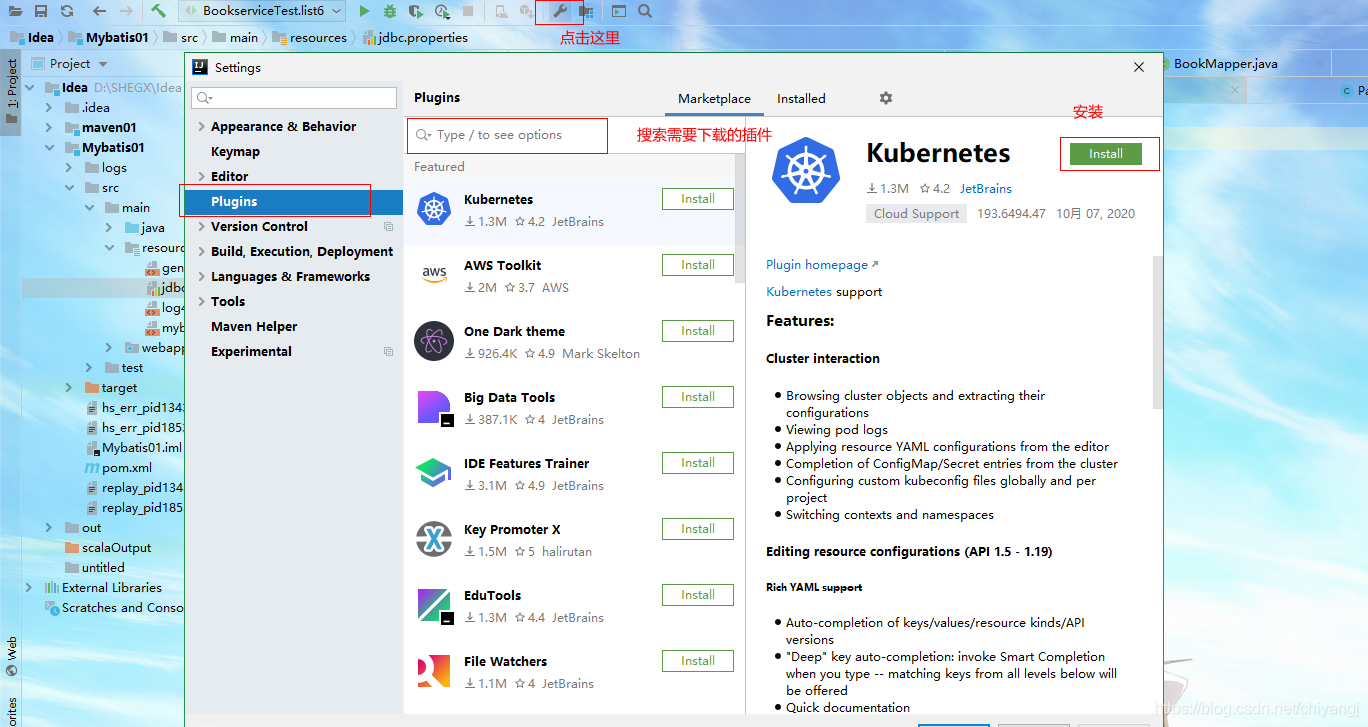Select Keymap in settings sidebar
The width and height of the screenshot is (1368, 727).
click(235, 151)
